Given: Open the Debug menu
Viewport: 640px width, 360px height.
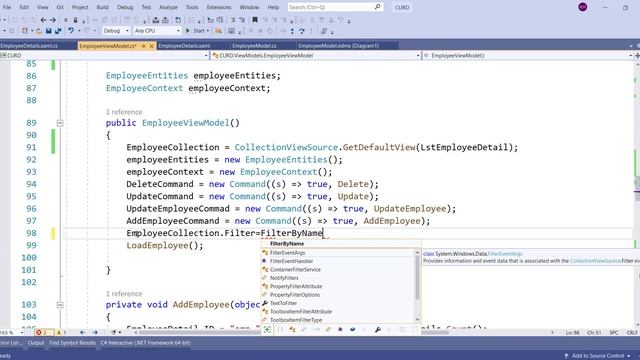Looking at the screenshot, I should point(125,7).
